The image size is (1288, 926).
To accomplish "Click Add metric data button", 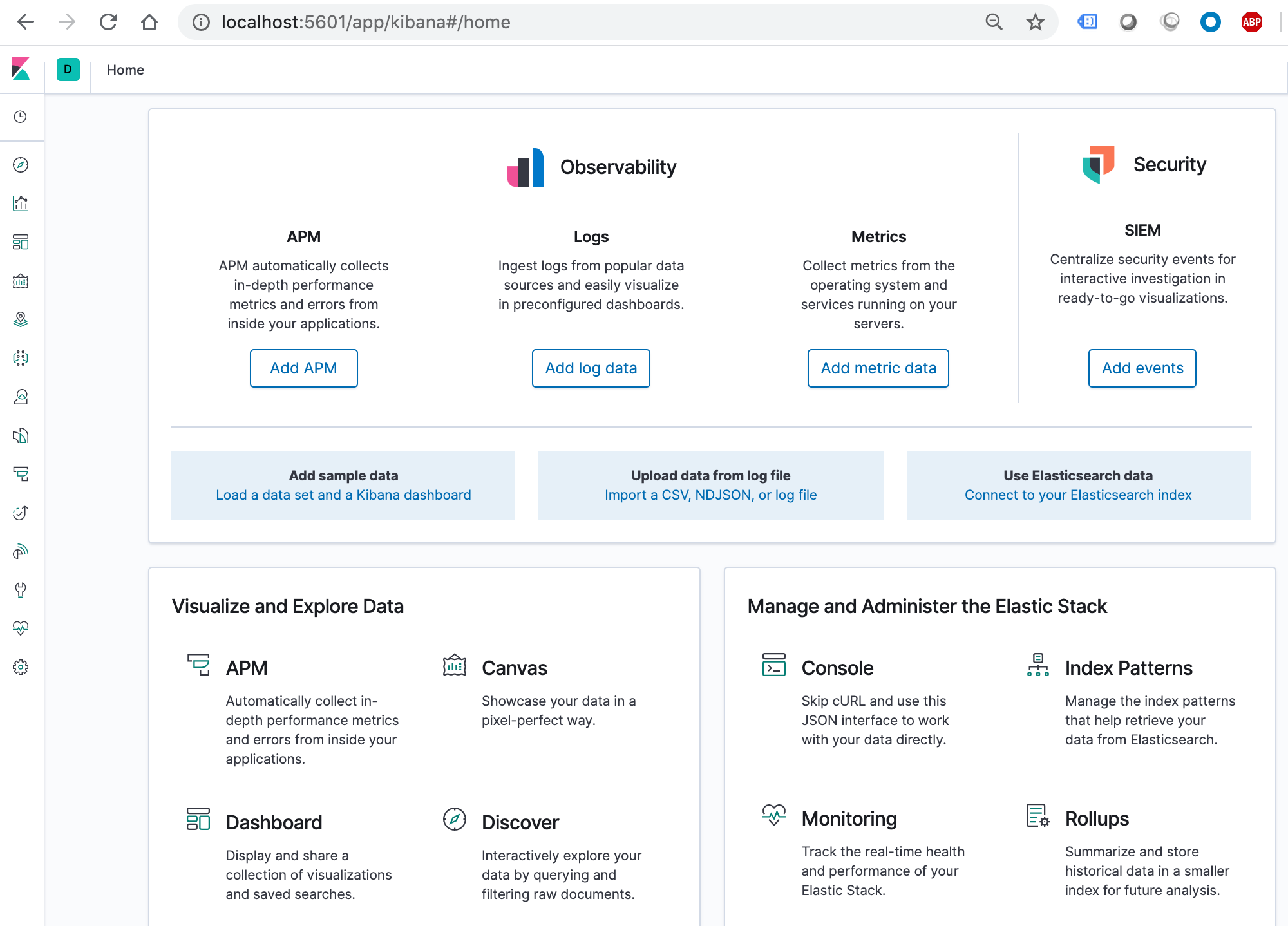I will tap(878, 368).
